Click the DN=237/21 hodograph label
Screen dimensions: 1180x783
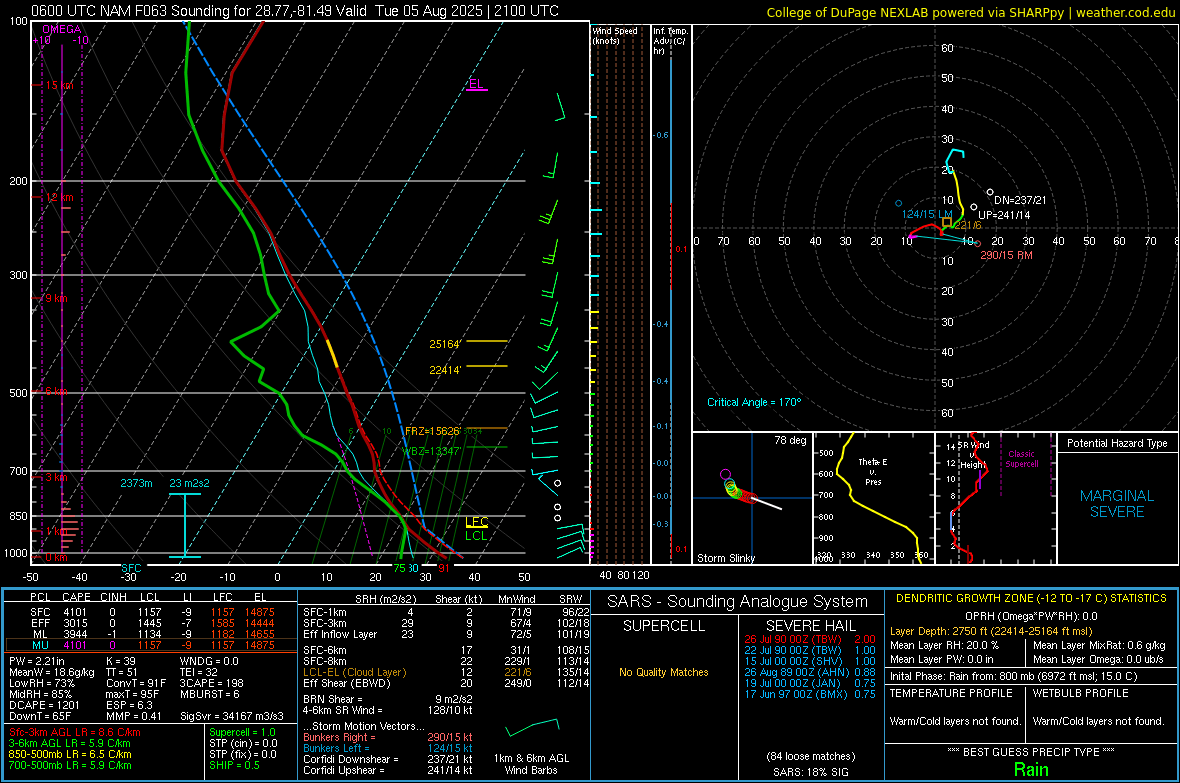pyautogui.click(x=1020, y=200)
